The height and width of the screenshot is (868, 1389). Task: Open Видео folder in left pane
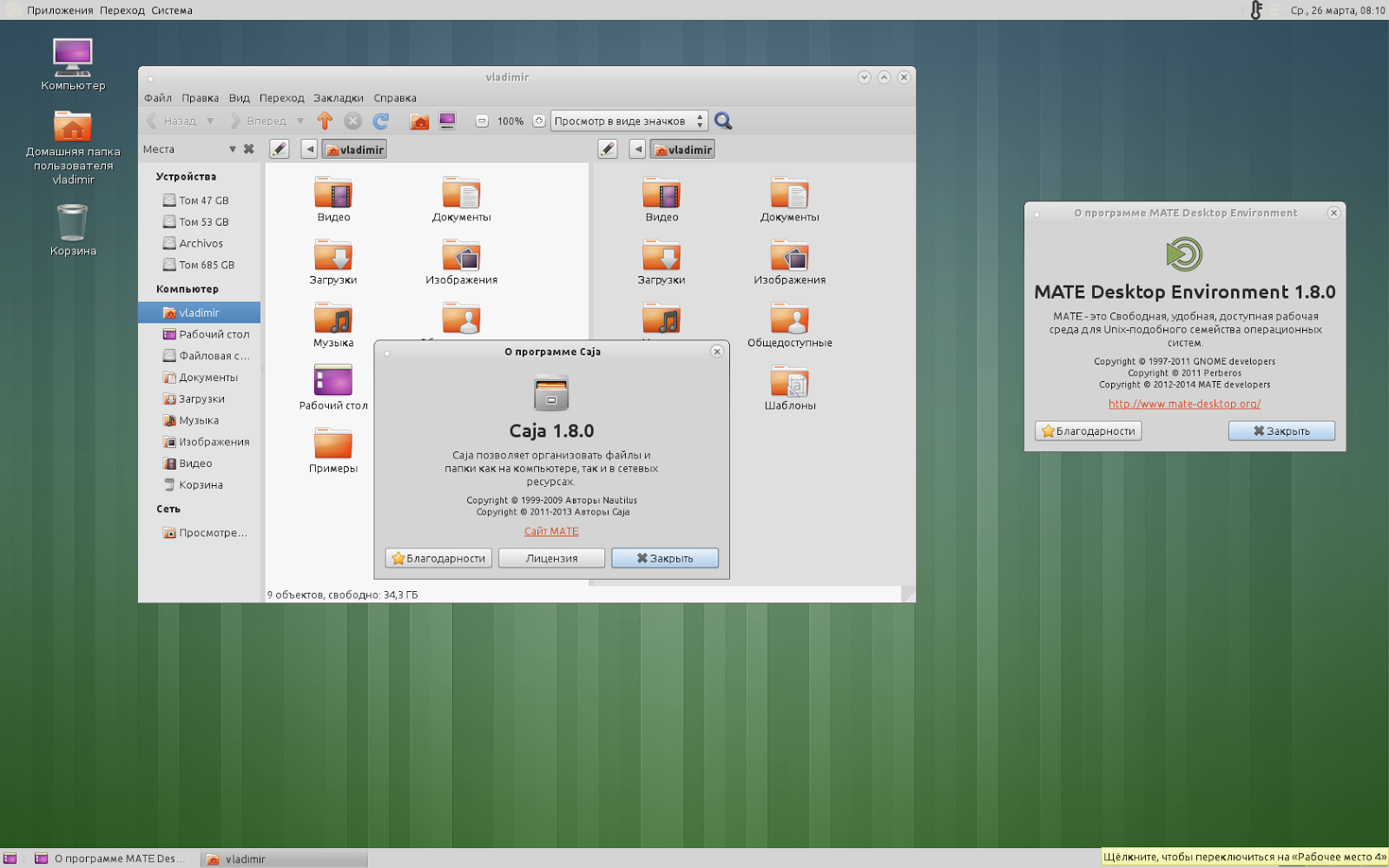point(333,199)
